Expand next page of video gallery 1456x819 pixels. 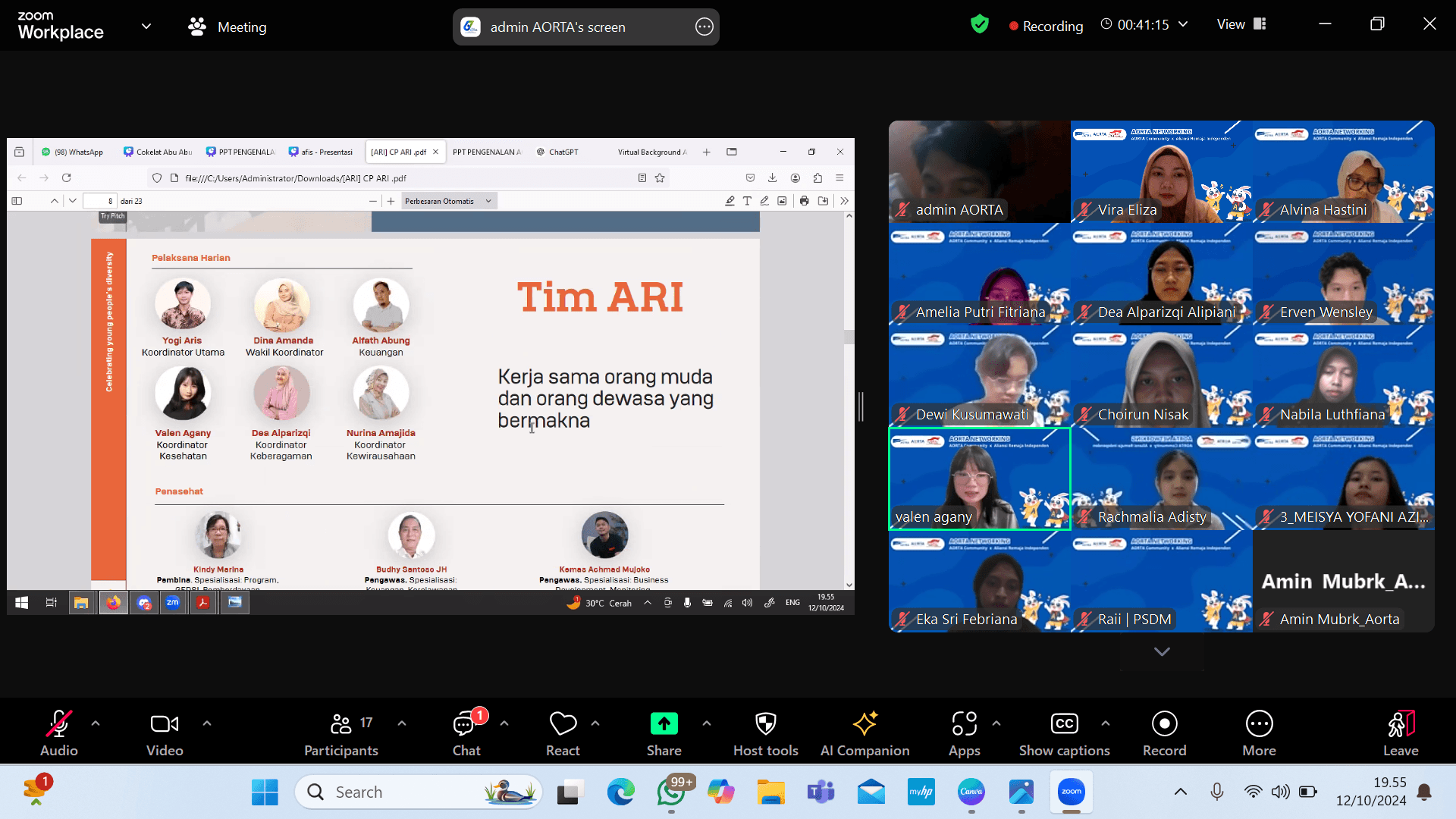[1161, 651]
